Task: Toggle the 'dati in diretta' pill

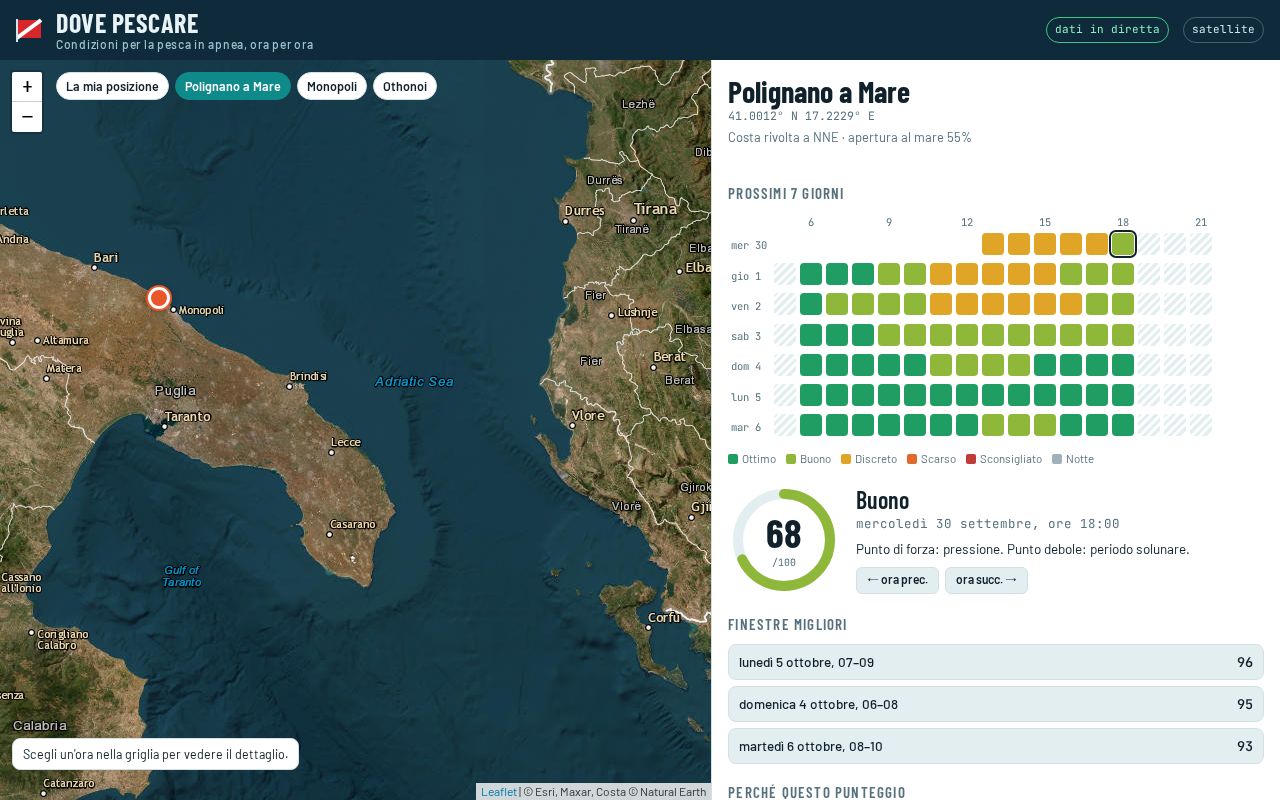Action: tap(1107, 30)
